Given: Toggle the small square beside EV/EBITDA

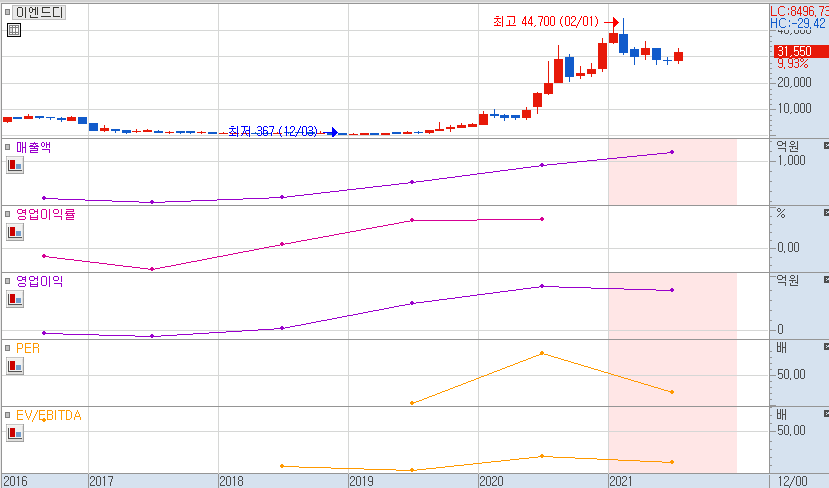Looking at the screenshot, I should (x=7, y=416).
